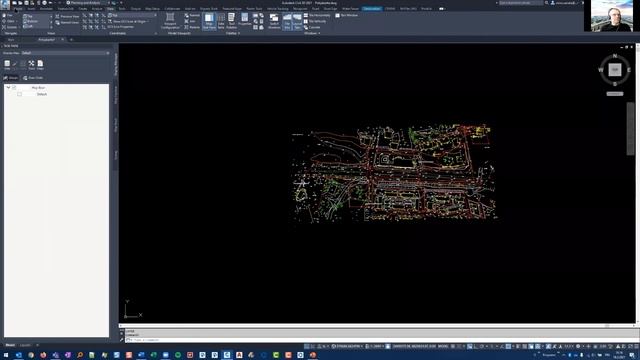Viewport: 640px width, 360px height.
Task: Click the horizontal scrollbar under drawing
Action: pos(376,326)
